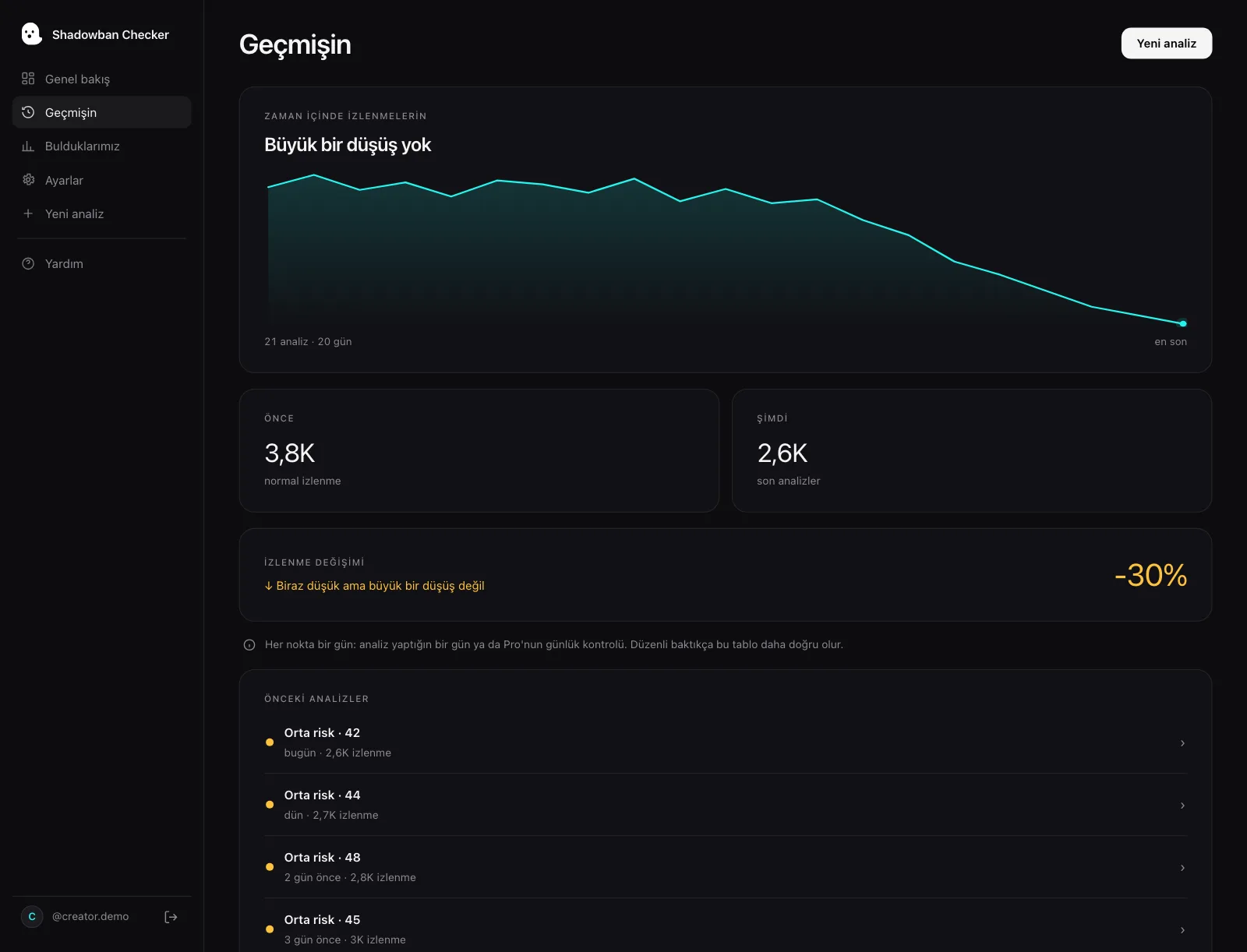Click the en son chart label
1247x952 pixels.
tap(1171, 342)
